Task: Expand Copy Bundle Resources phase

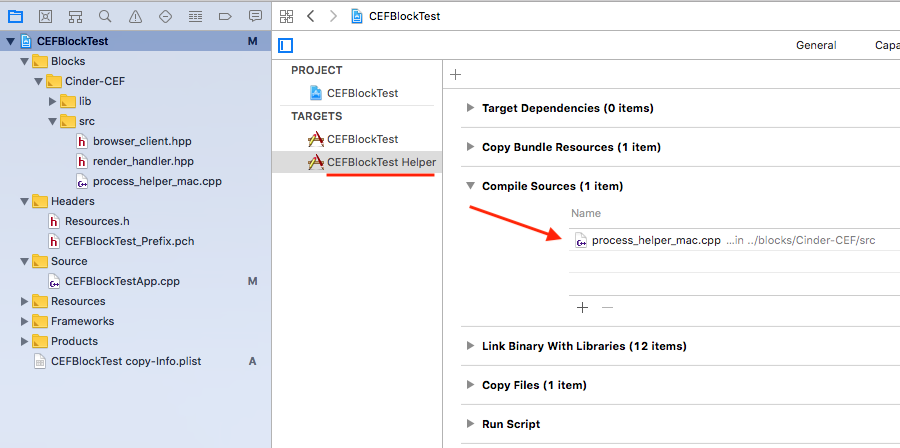Action: (x=471, y=147)
